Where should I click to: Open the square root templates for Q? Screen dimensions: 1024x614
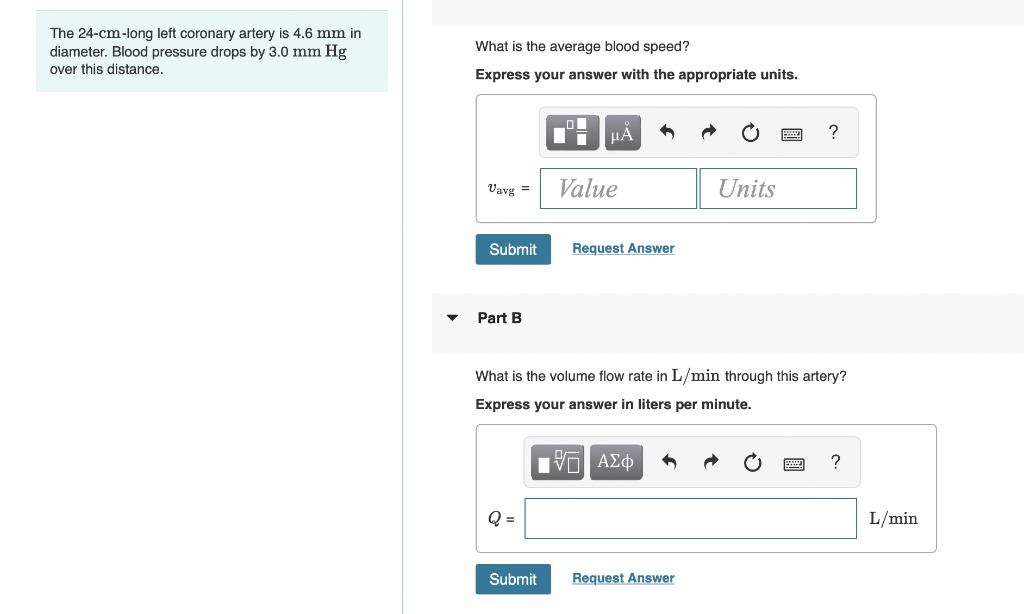(x=557, y=462)
